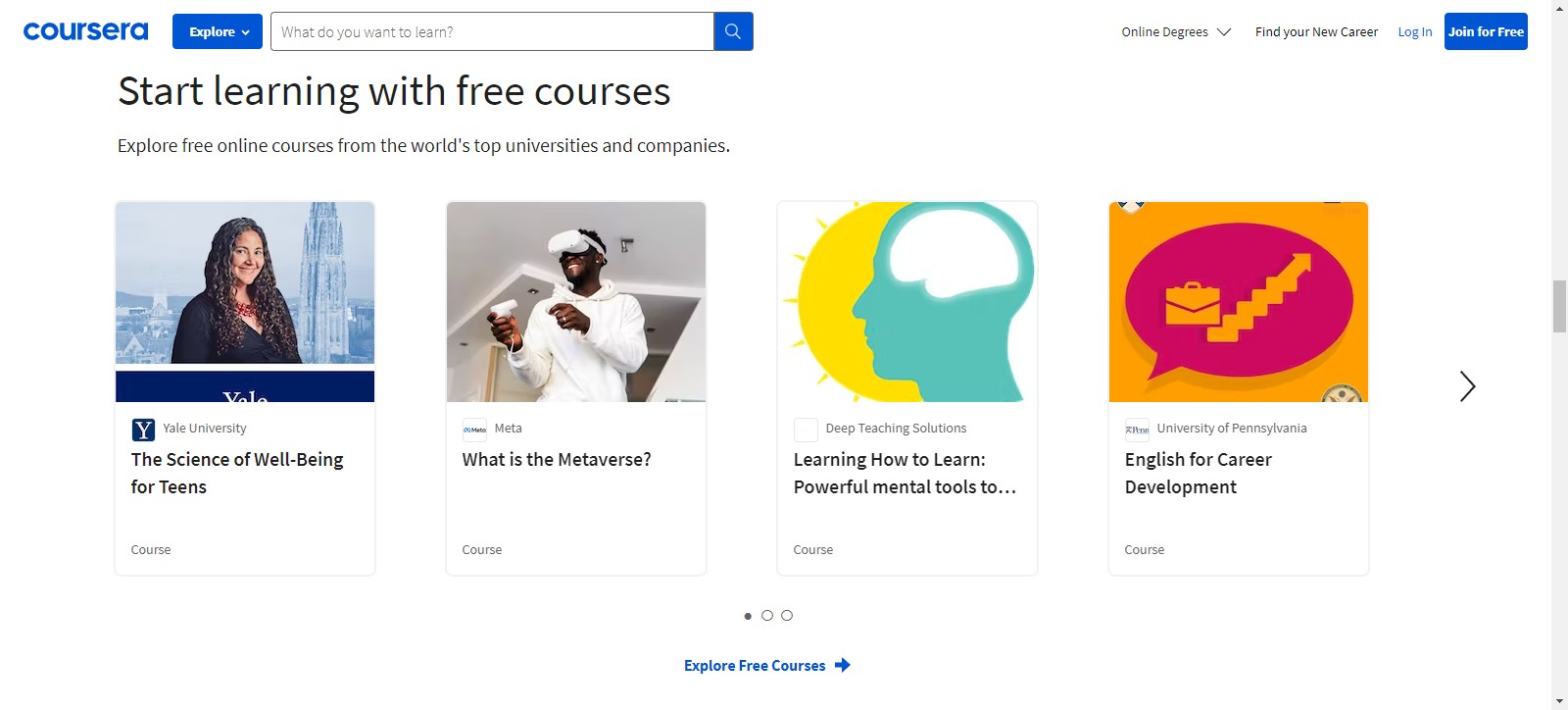
Task: Select the third carousel page dot
Action: pos(787,616)
